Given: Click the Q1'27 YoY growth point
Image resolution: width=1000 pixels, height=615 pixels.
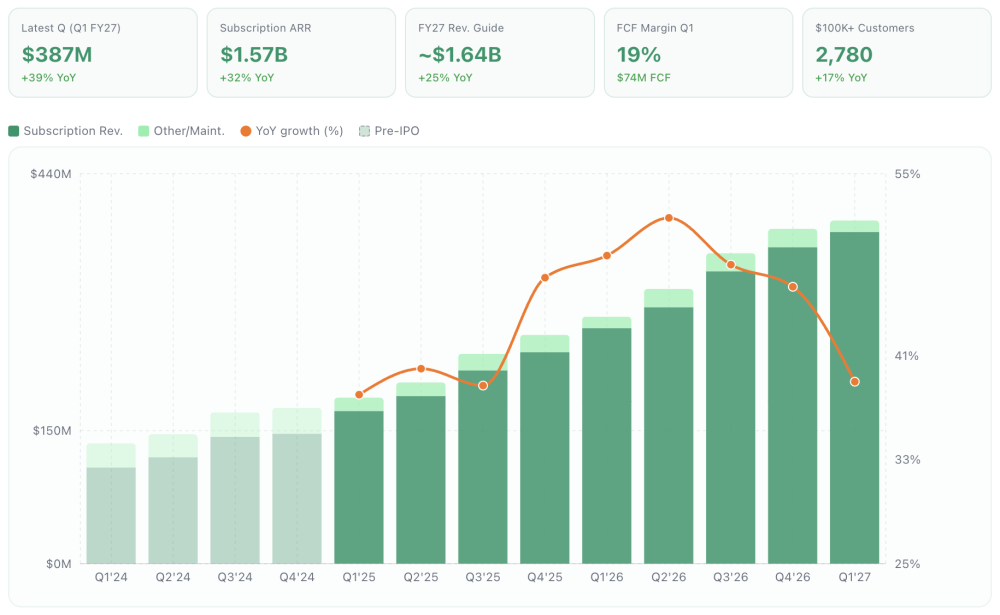Looking at the screenshot, I should tap(855, 382).
